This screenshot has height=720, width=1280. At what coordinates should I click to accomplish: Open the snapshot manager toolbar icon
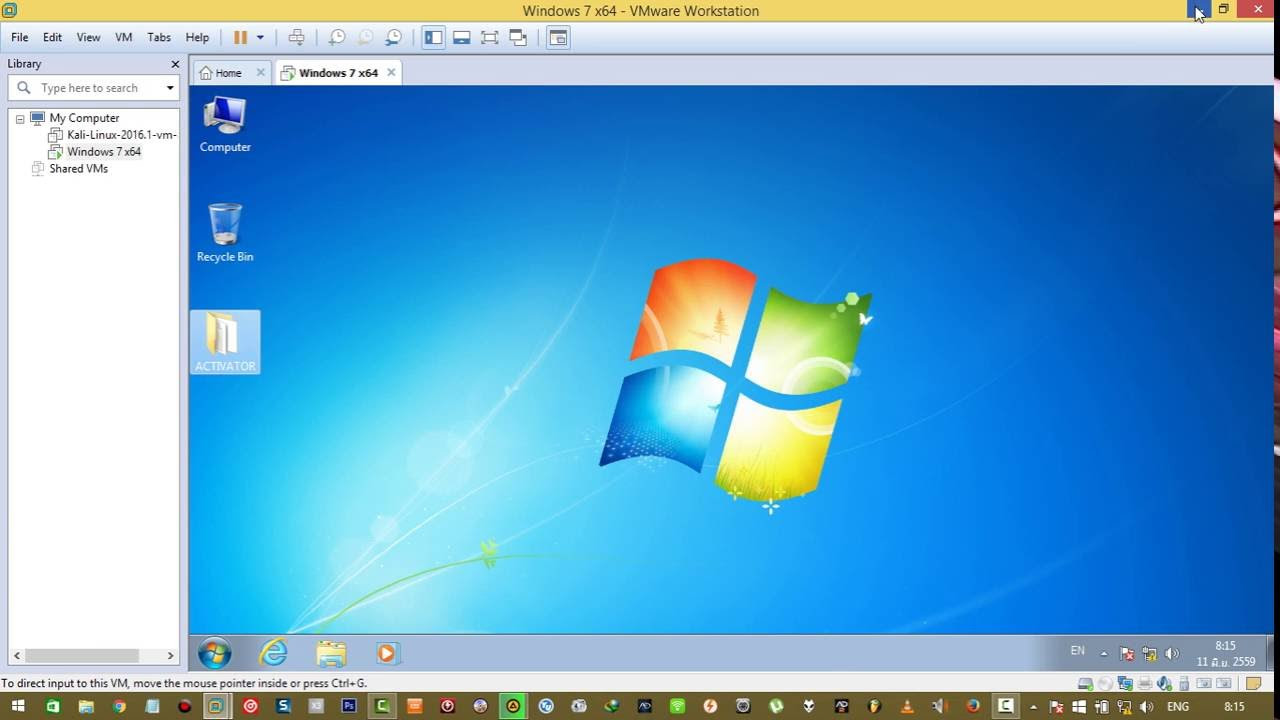tap(394, 37)
